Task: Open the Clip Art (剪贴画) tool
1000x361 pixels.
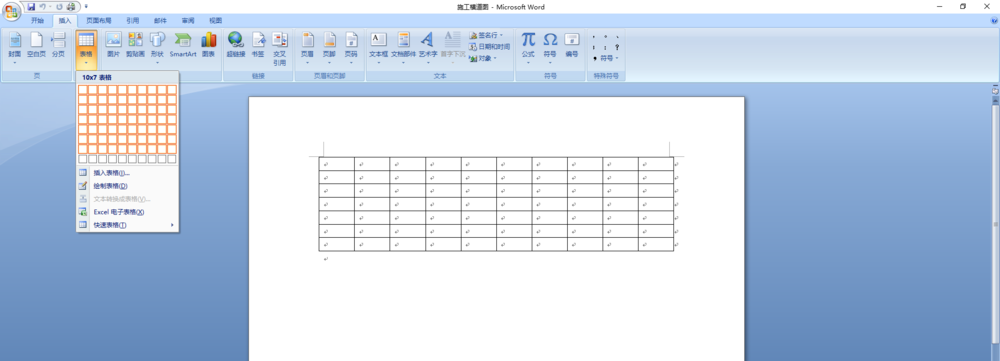Action: pos(135,45)
